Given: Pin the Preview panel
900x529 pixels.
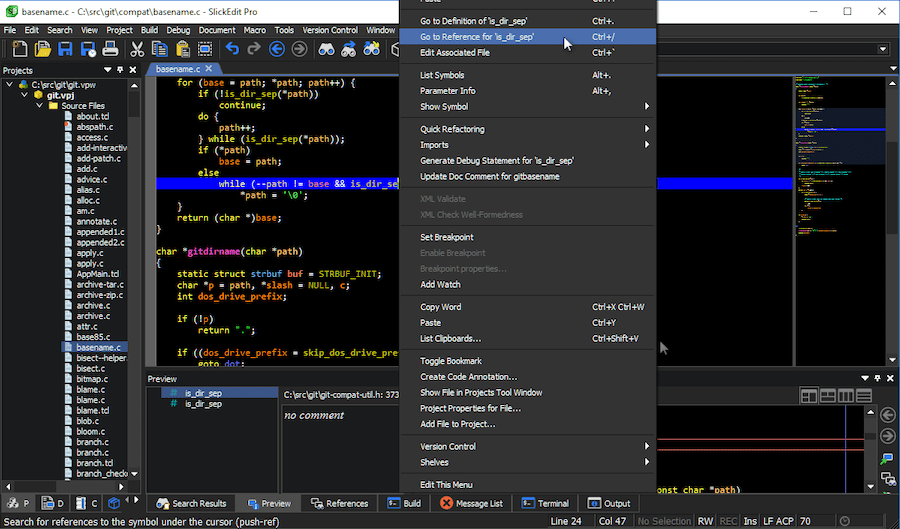Looking at the screenshot, I should [878, 379].
